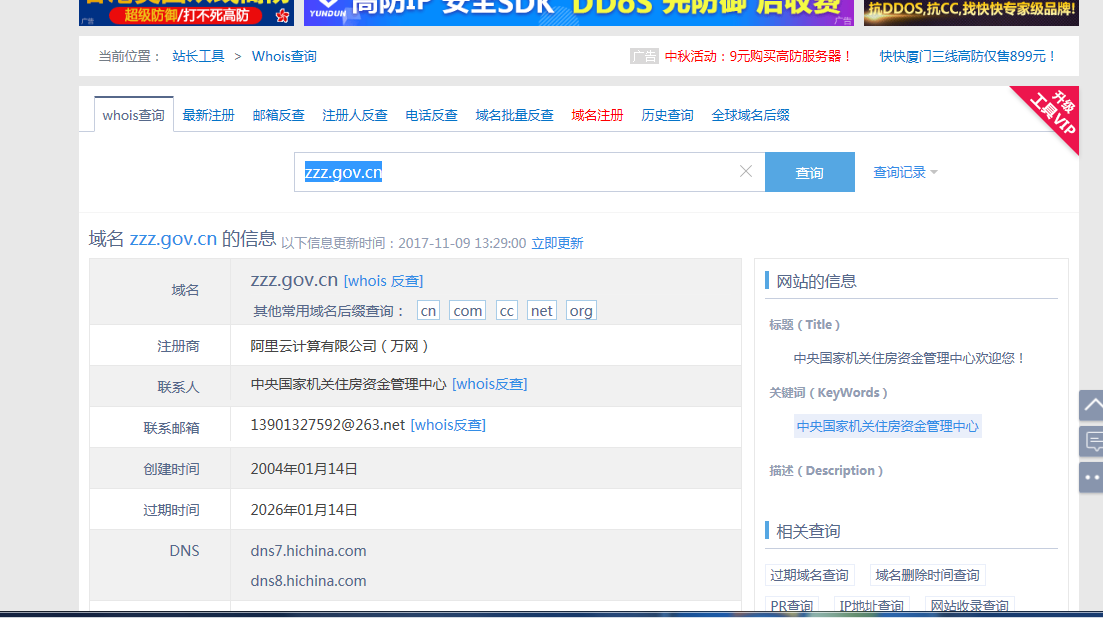Click the 过期域名查询 button
The image size is (1103, 618).
tap(809, 575)
